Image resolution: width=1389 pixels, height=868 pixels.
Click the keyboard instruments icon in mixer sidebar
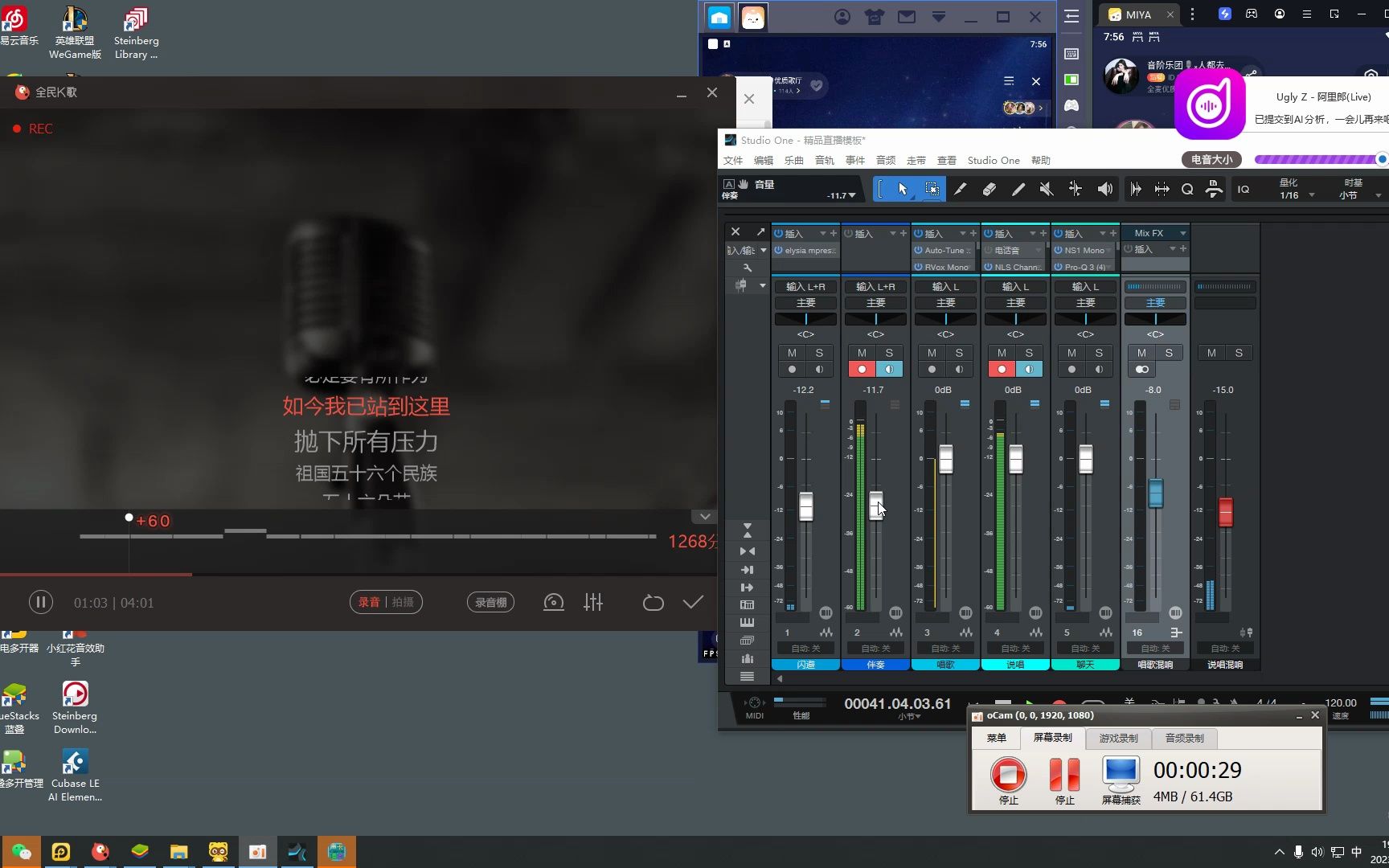coord(747,623)
